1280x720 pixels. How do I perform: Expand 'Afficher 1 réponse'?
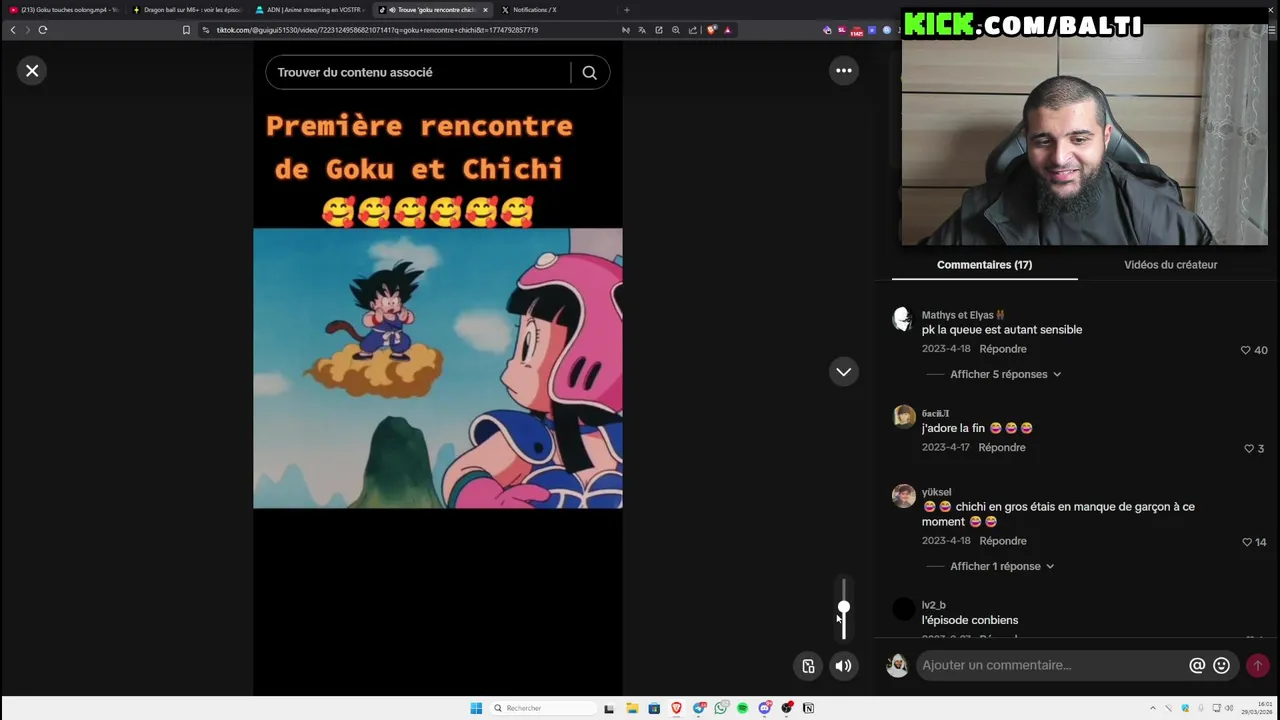[x=1001, y=566]
